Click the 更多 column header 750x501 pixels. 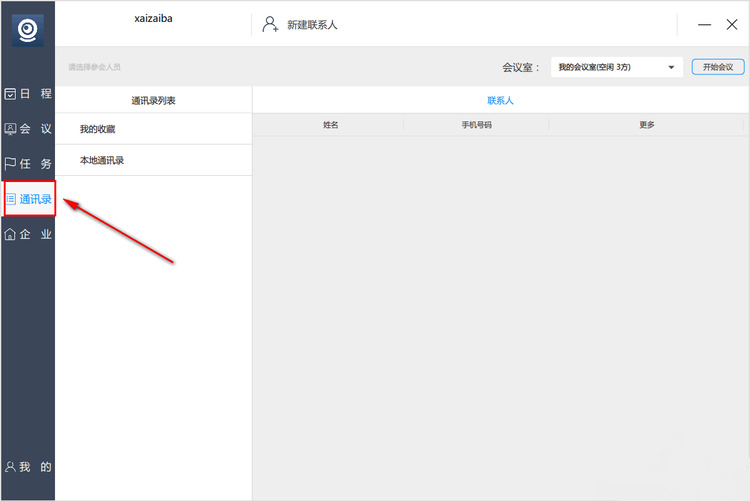[647, 125]
